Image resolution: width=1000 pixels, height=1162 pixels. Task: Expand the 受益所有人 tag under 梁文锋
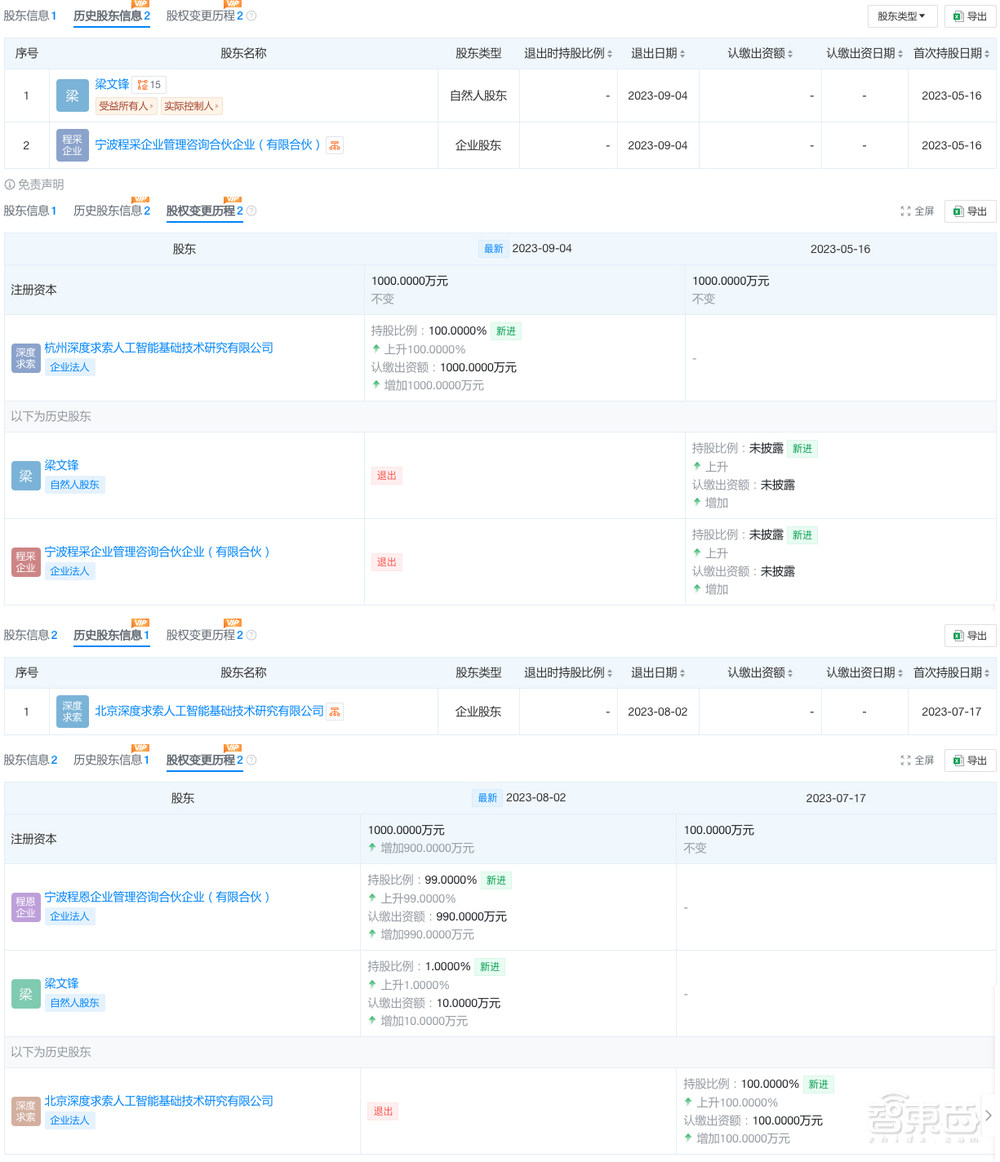[x=126, y=106]
